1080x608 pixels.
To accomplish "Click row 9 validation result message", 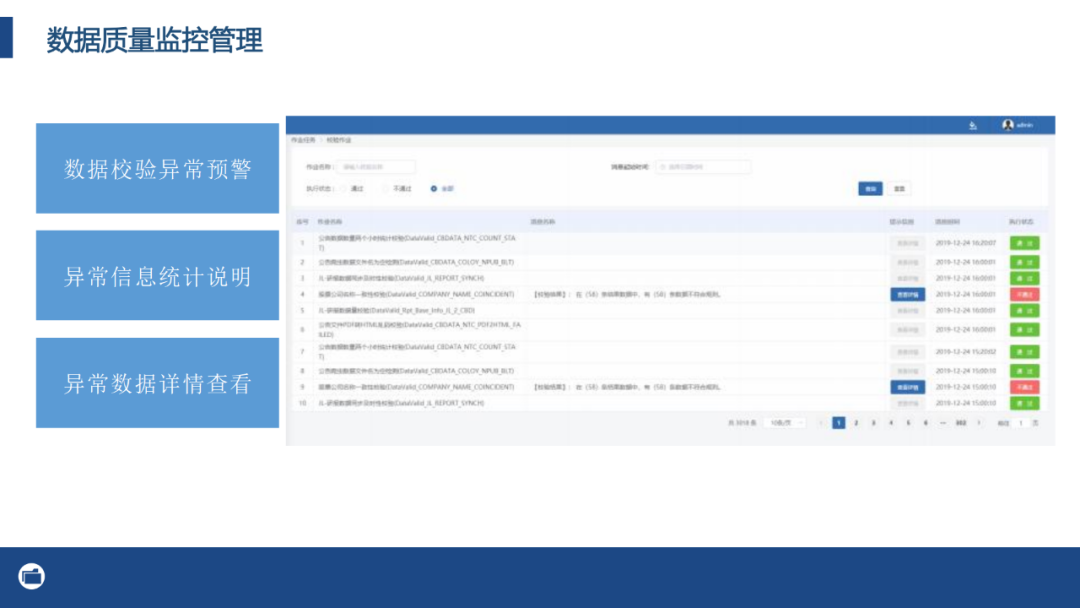I will (x=627, y=387).
